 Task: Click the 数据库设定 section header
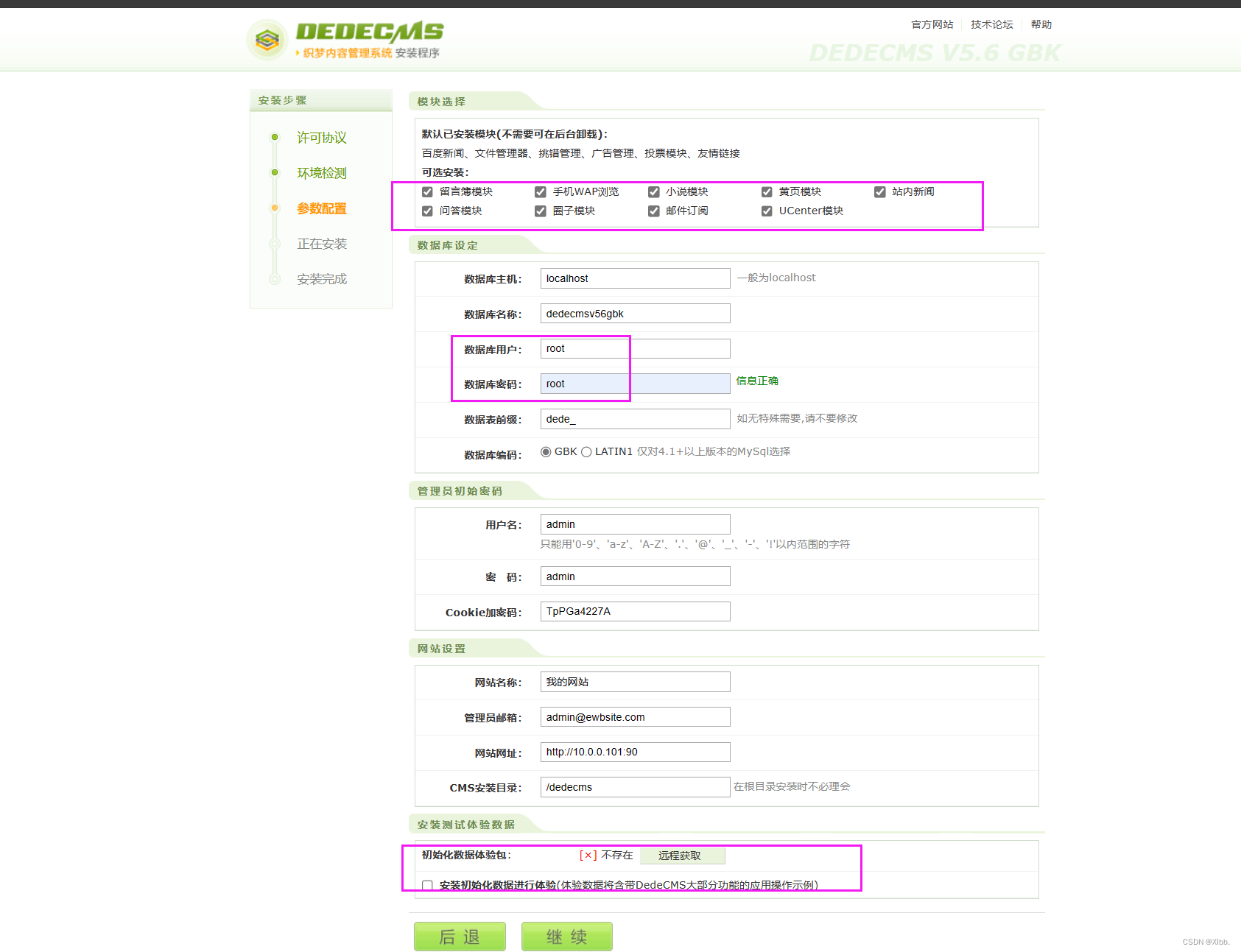pyautogui.click(x=447, y=245)
